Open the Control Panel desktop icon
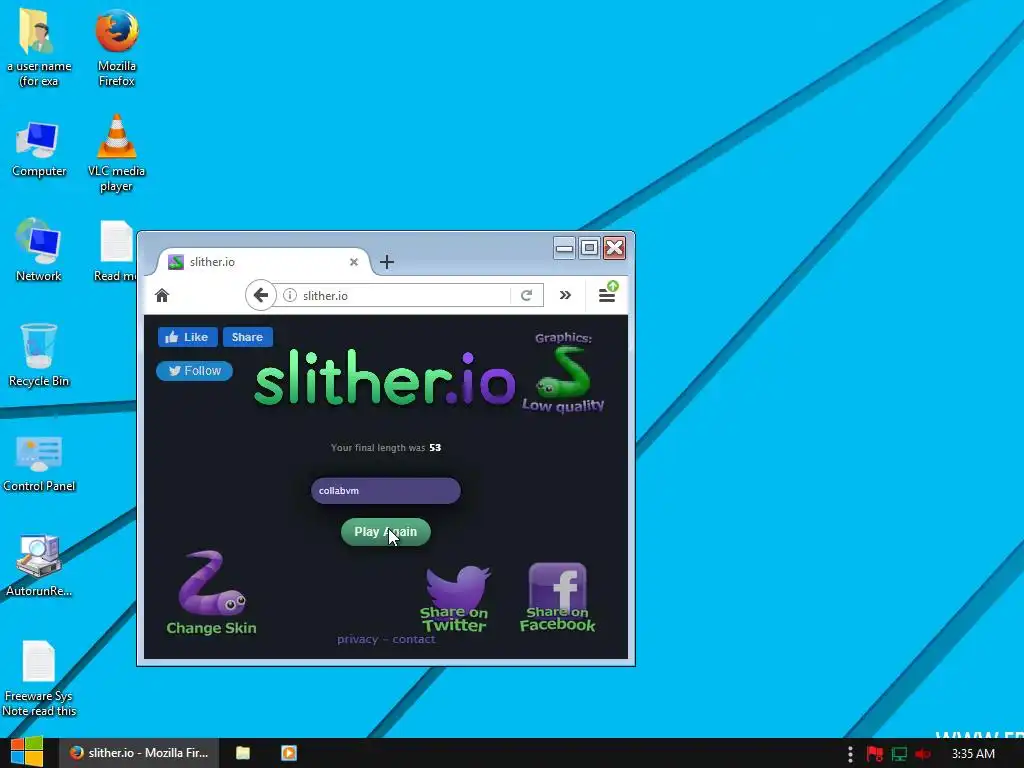The image size is (1024, 768). (x=39, y=464)
